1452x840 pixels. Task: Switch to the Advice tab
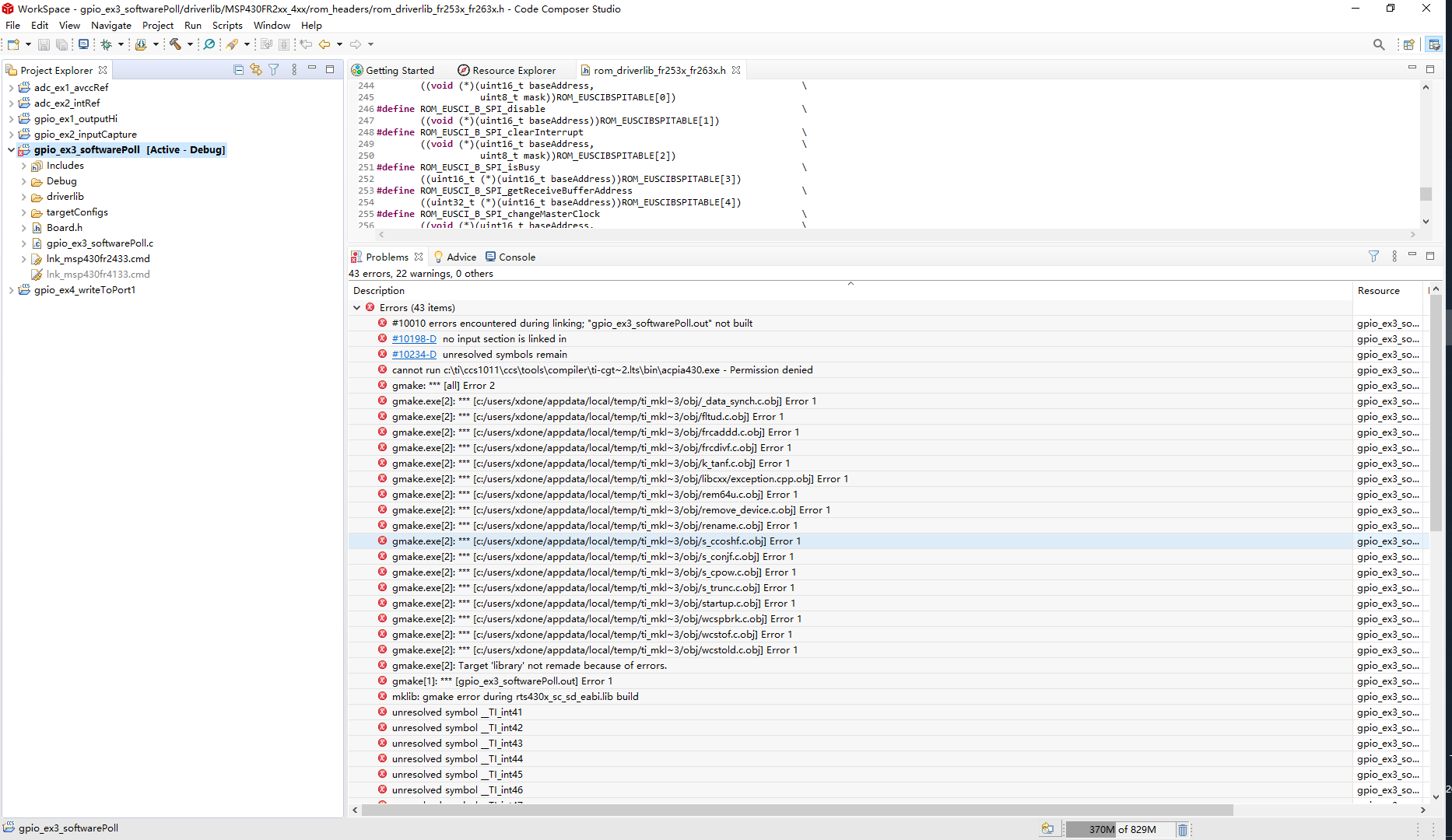(455, 257)
